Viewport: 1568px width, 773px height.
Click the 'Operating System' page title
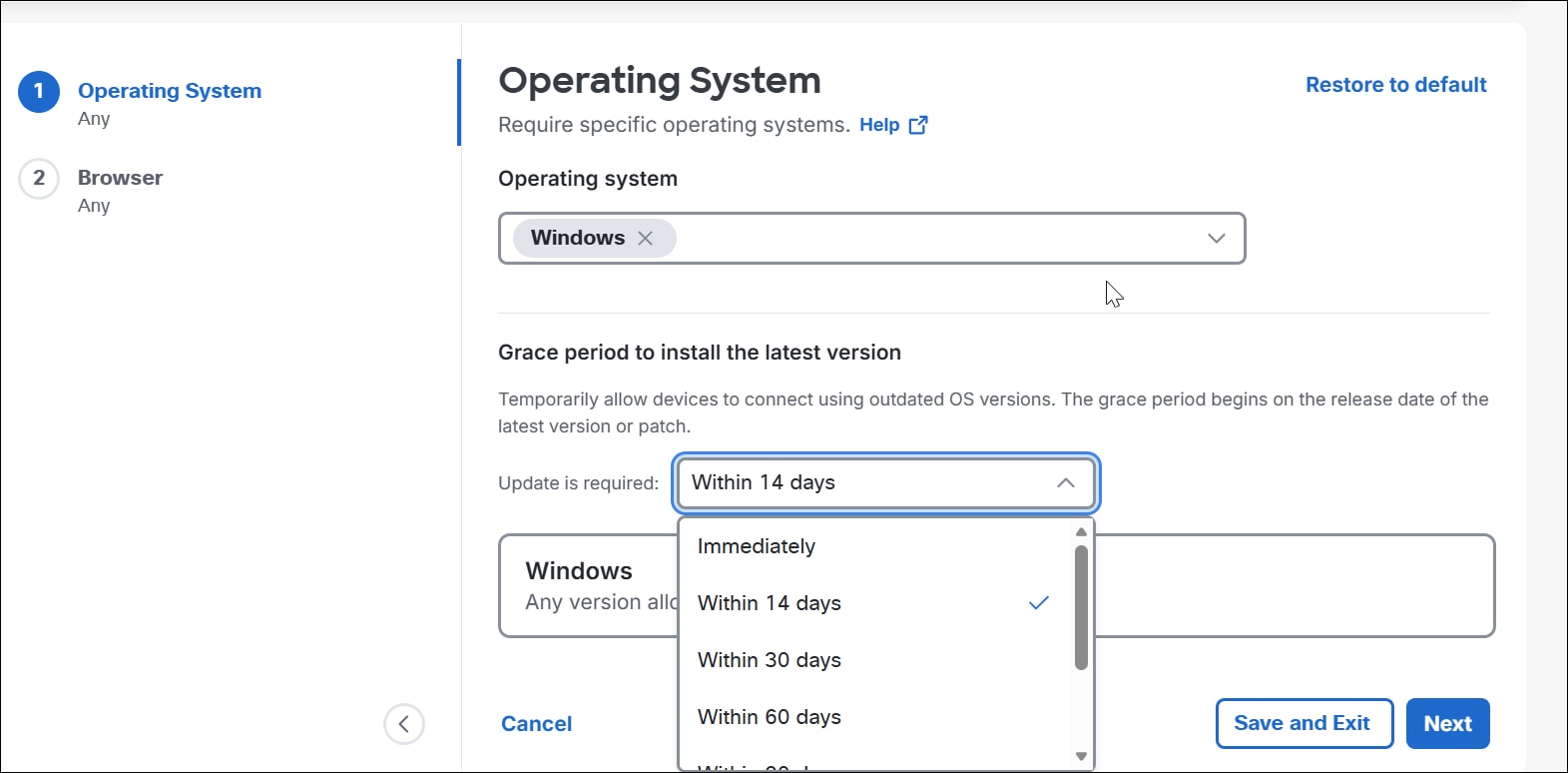(660, 81)
